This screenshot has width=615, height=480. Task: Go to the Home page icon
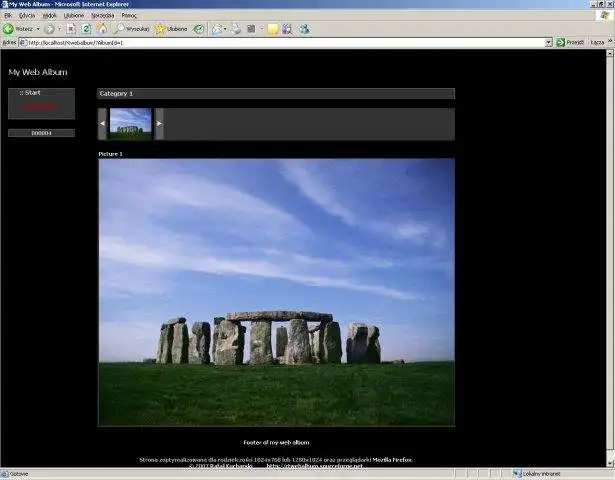102,29
